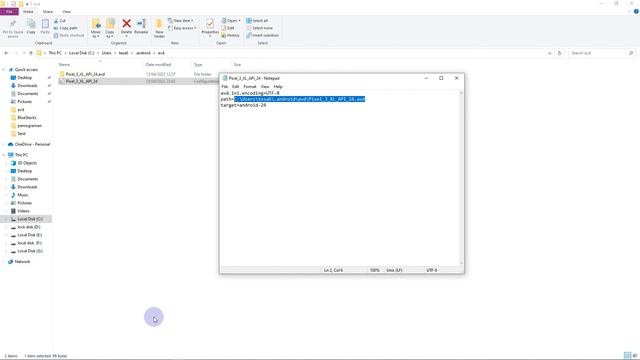Open 3D Objects under This PC
This screenshot has width=640, height=360.
[x=27, y=163]
